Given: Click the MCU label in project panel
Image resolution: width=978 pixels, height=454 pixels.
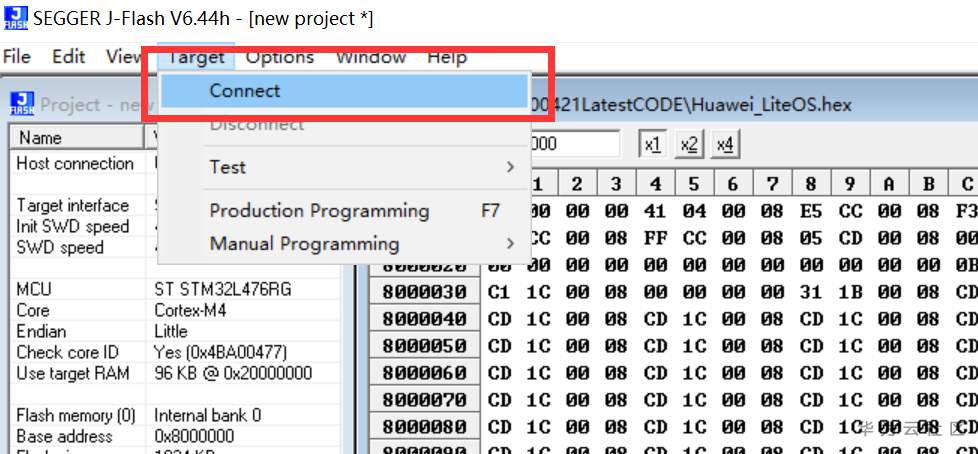Looking at the screenshot, I should pos(34,289).
